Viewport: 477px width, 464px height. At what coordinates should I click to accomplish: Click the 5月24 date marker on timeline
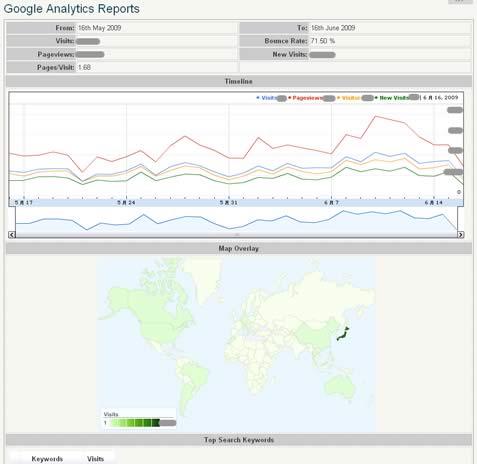(x=126, y=202)
